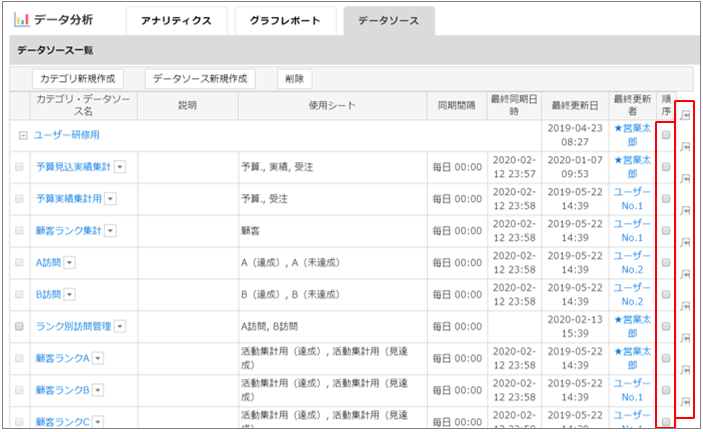Open the 顧客ランクB data source link
The height and width of the screenshot is (432, 703).
coord(63,390)
